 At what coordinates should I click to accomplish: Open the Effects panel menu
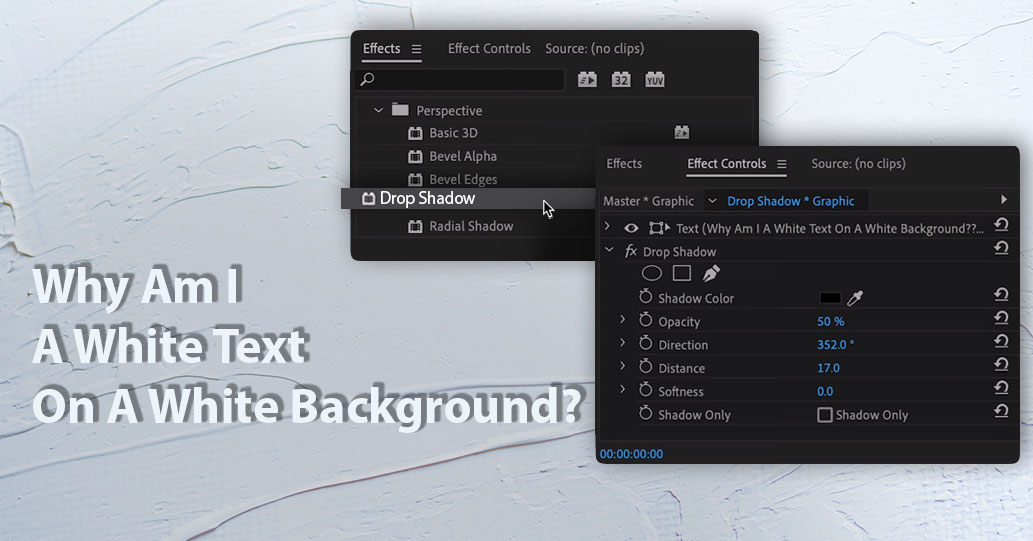click(x=417, y=49)
